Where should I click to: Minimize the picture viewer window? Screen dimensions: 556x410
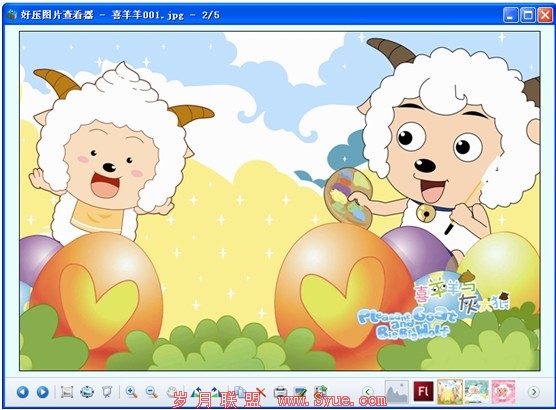click(511, 15)
